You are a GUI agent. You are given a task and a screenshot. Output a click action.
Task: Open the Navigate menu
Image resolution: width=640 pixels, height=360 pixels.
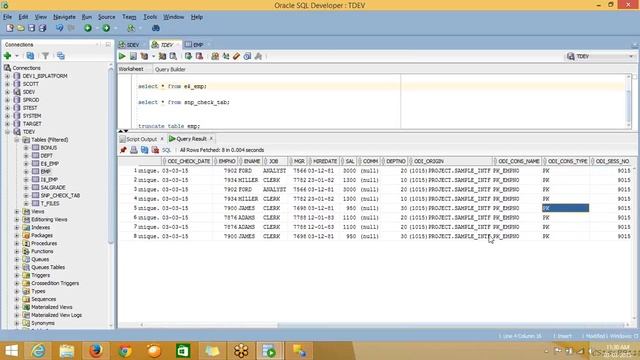point(64,17)
